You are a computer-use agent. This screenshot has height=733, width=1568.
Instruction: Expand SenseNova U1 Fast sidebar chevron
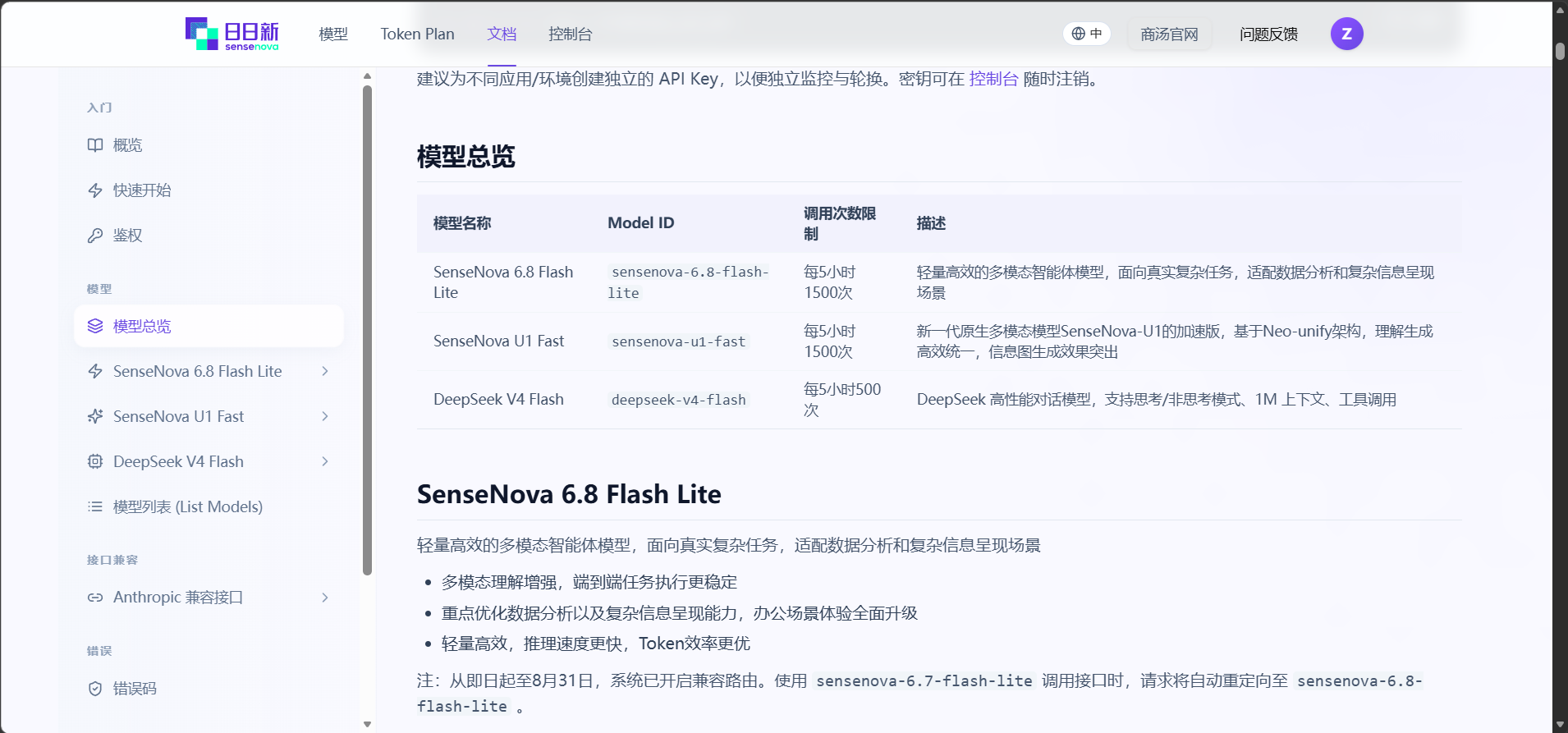325,416
